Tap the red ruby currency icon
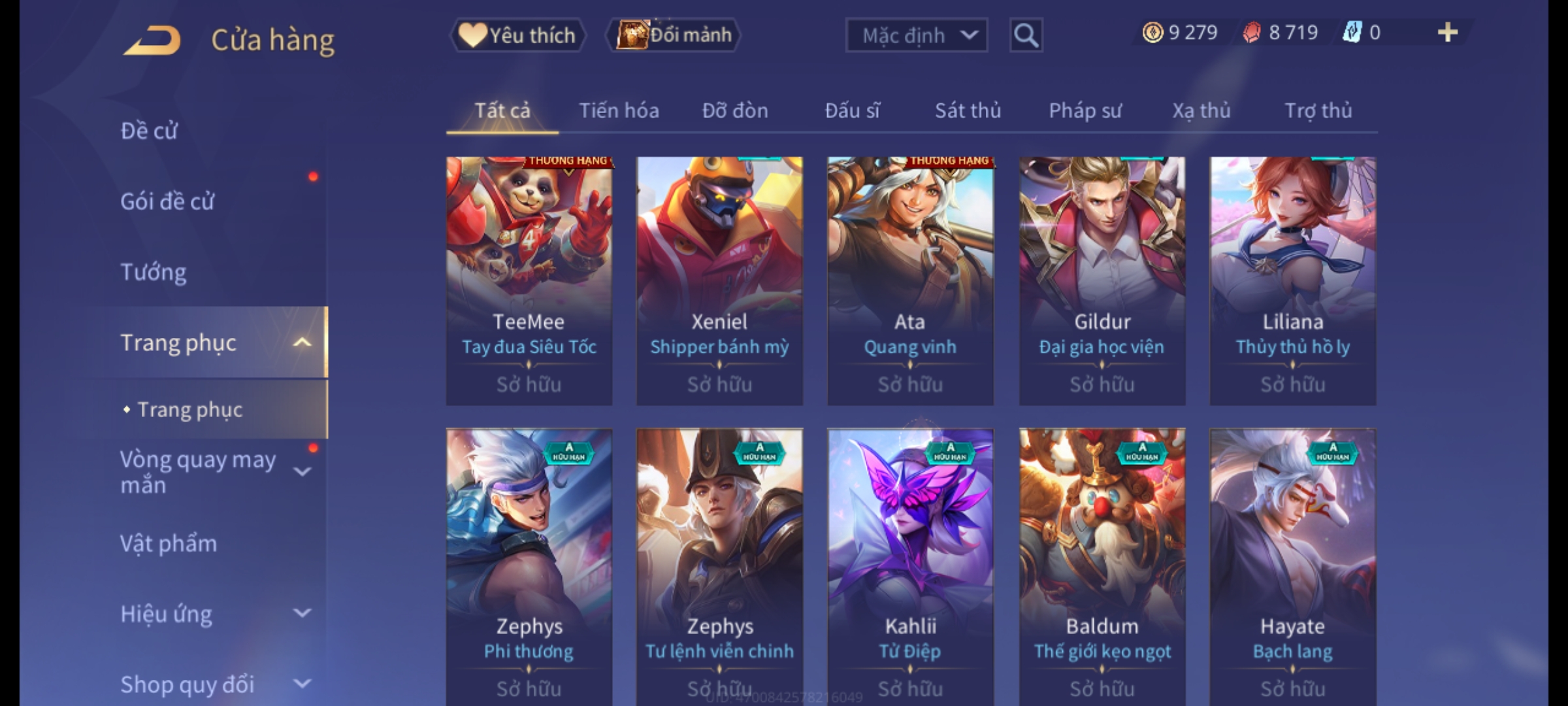 (1251, 33)
